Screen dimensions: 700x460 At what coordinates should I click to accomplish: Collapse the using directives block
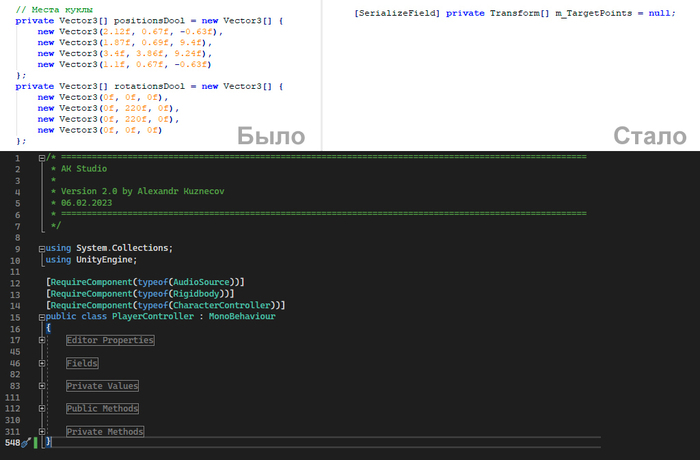pos(42,248)
